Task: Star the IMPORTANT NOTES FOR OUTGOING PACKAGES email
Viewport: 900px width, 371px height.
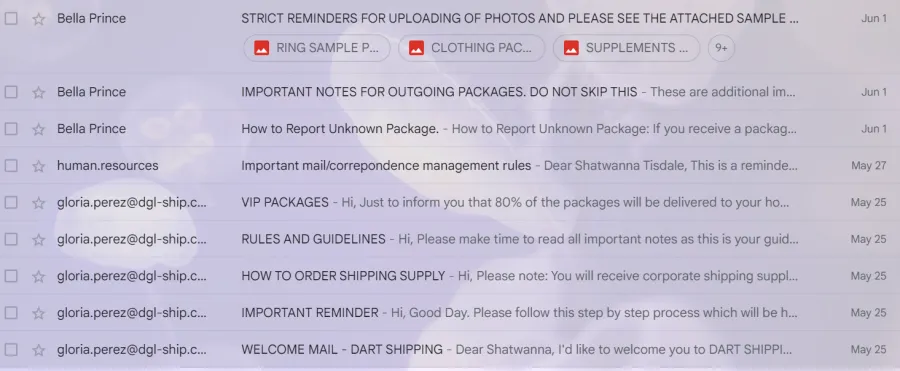Action: pos(38,92)
